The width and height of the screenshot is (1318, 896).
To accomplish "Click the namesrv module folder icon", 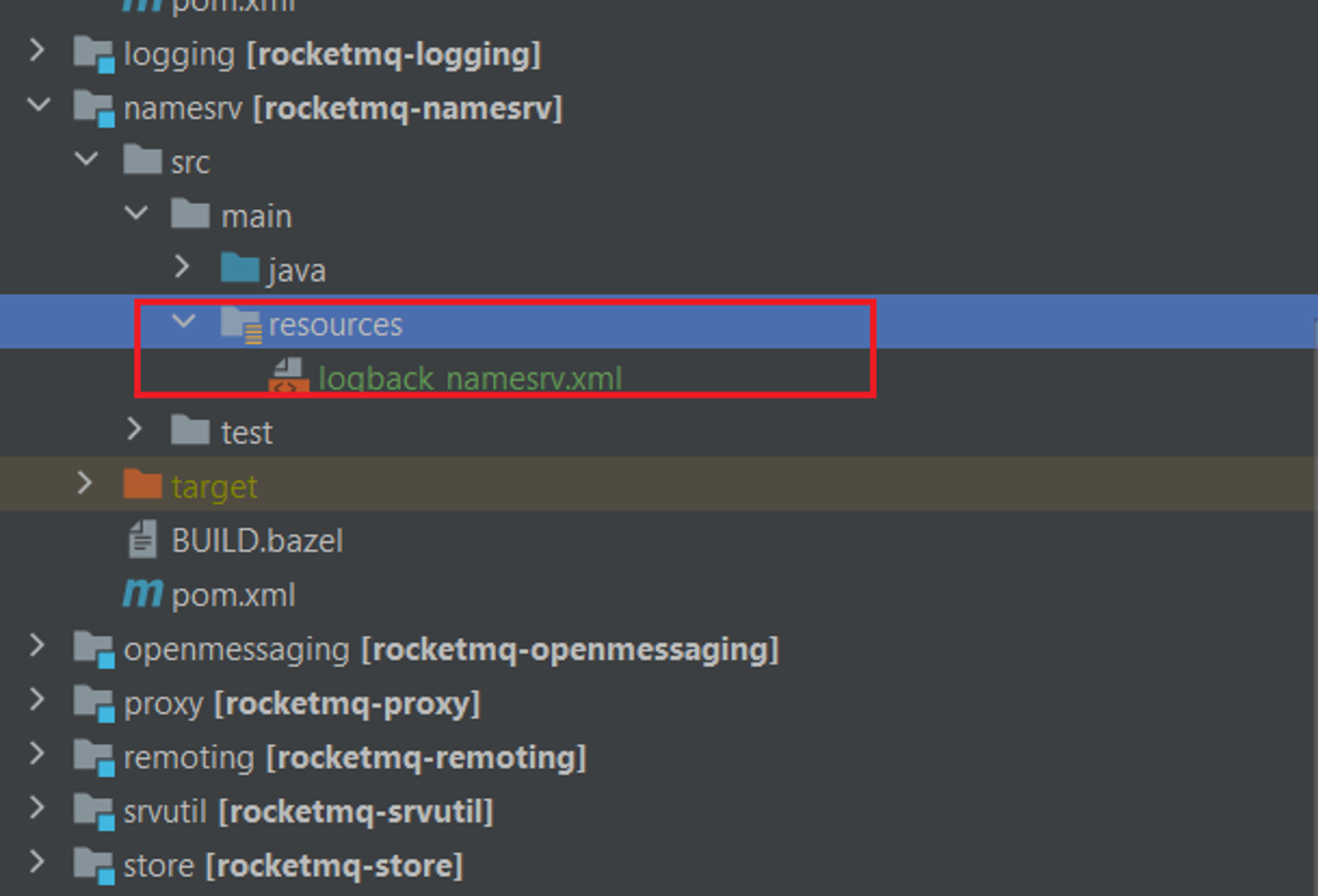I will click(94, 109).
